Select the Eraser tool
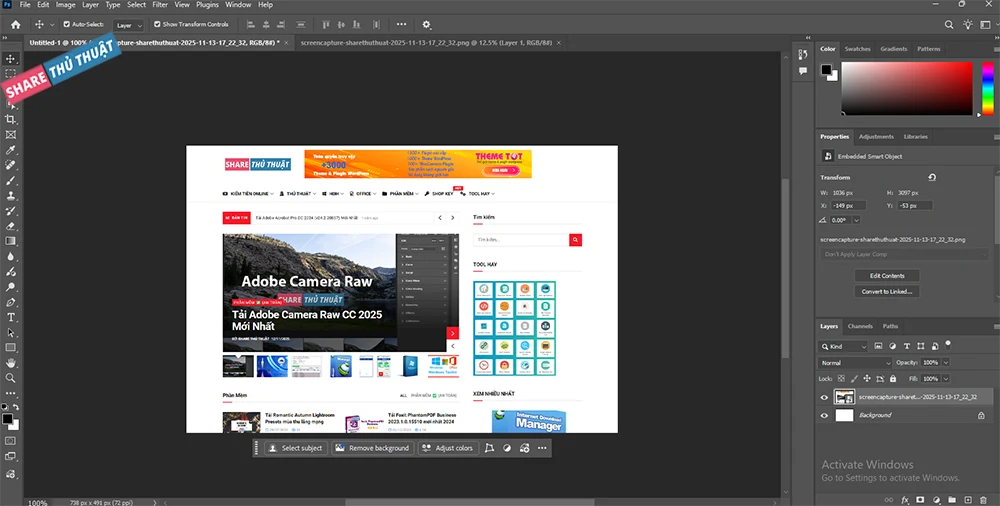The image size is (1000, 506). tap(10, 226)
